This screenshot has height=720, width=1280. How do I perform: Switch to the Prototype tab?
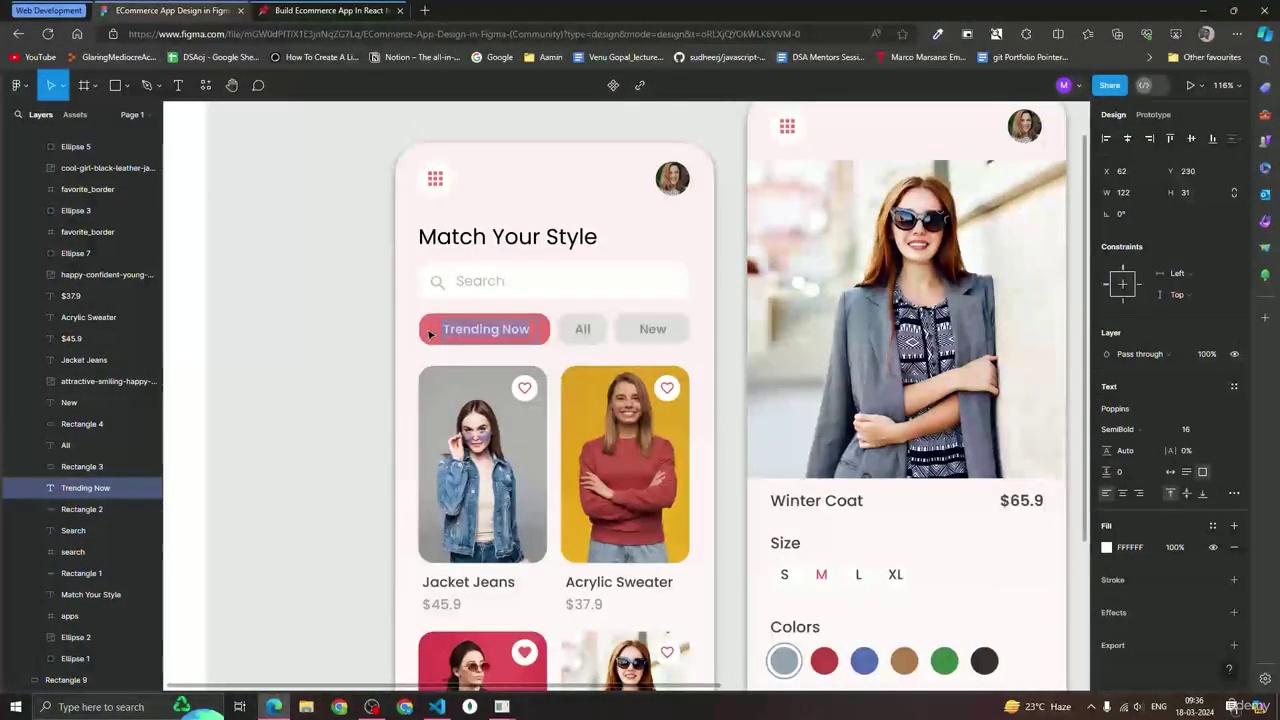[x=1153, y=115]
